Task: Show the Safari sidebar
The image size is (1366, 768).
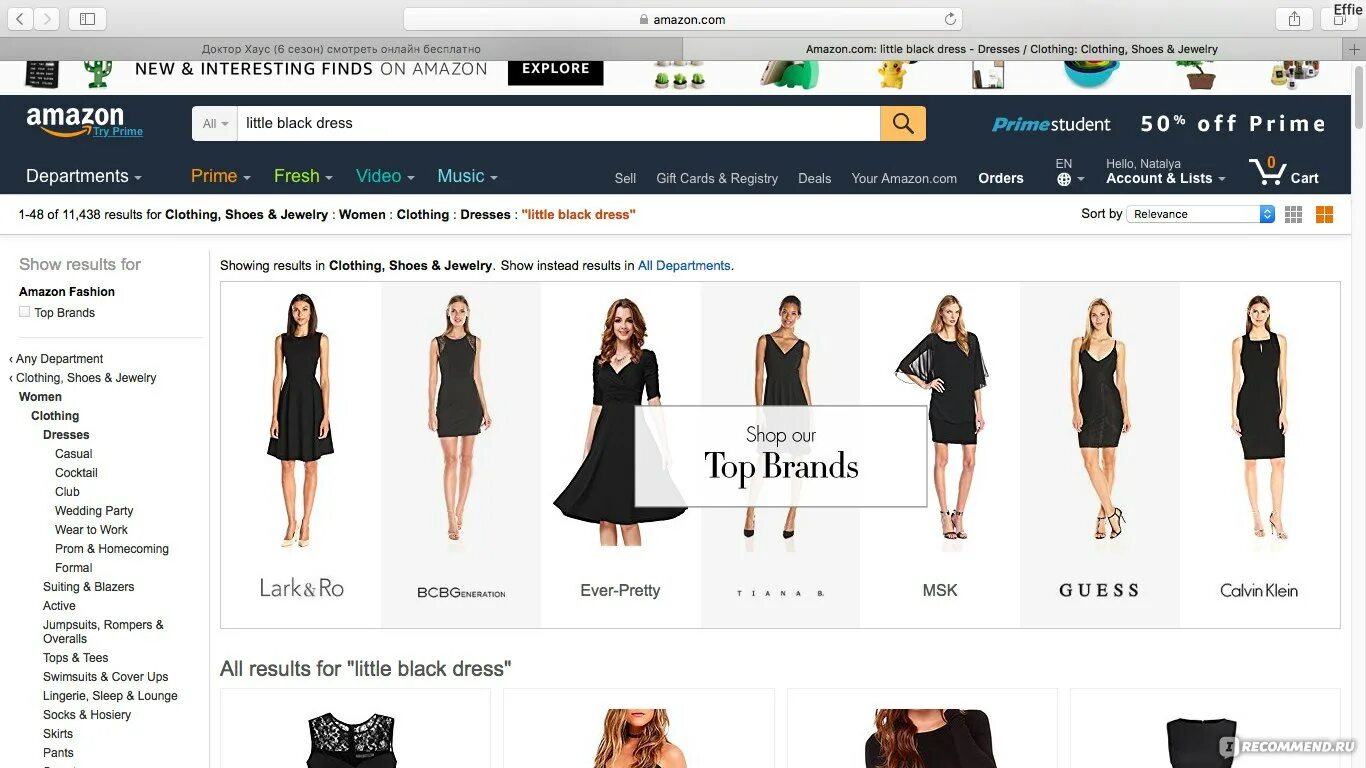Action: tap(87, 19)
